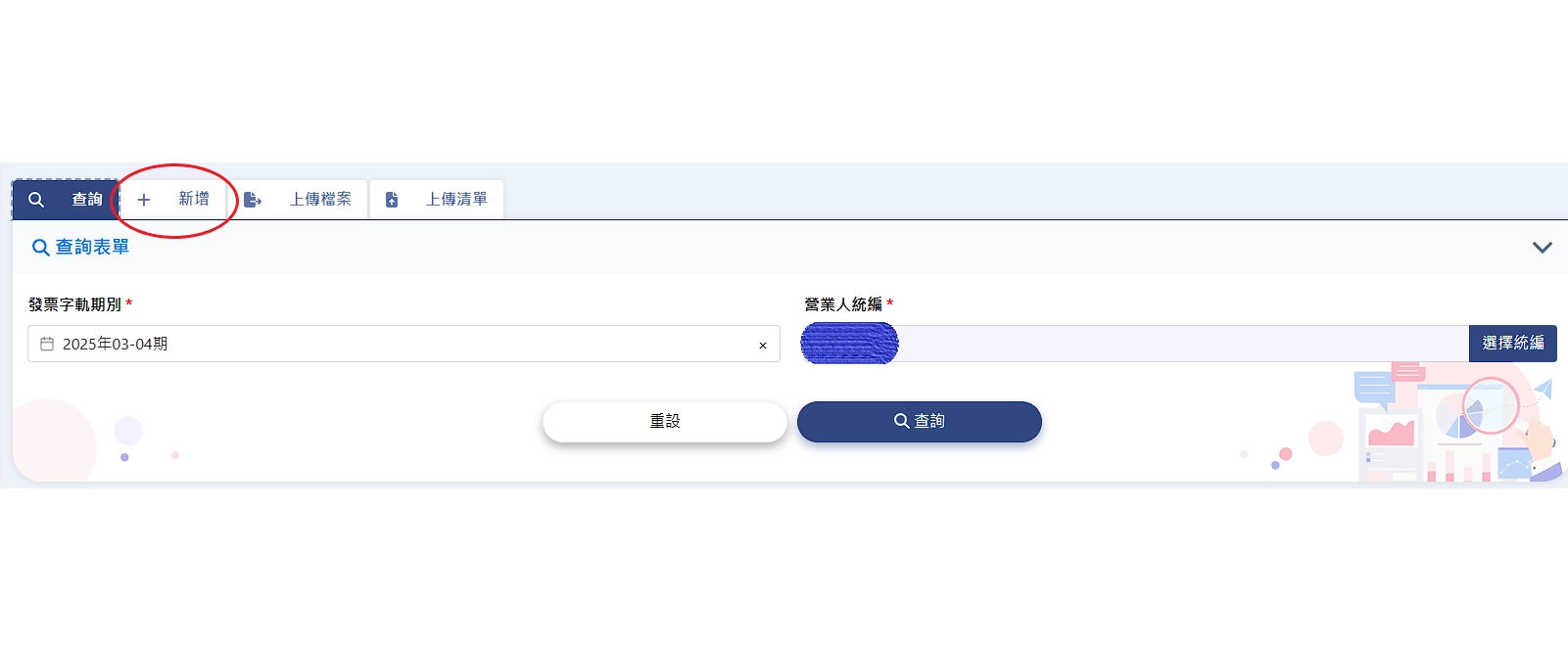The height and width of the screenshot is (650, 1568).
Task: Click the 查詢表單 panel header title
Action: tap(92, 248)
